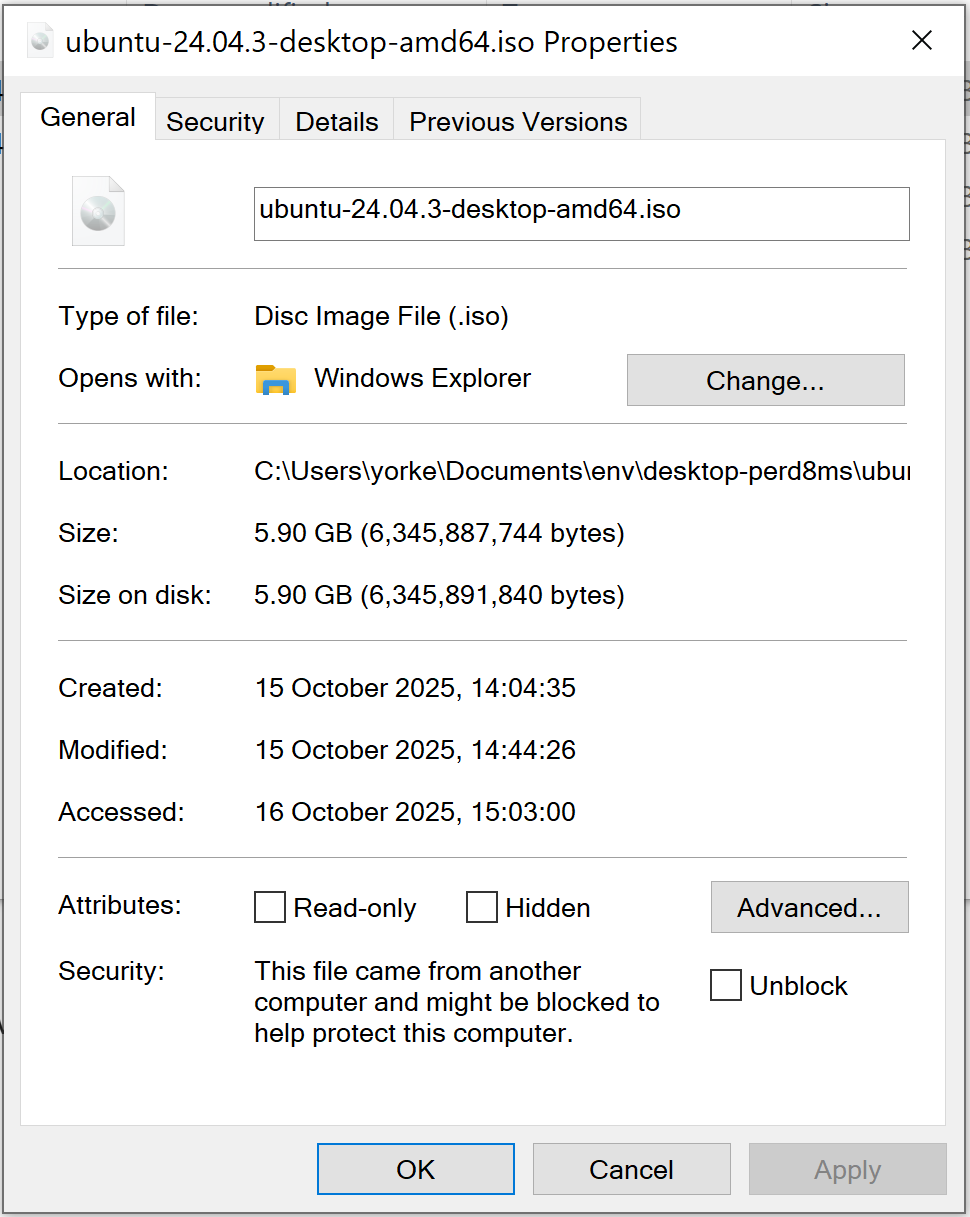Viewport: 970px width, 1217px height.
Task: Click the disc icon in the title bar
Action: point(41,41)
